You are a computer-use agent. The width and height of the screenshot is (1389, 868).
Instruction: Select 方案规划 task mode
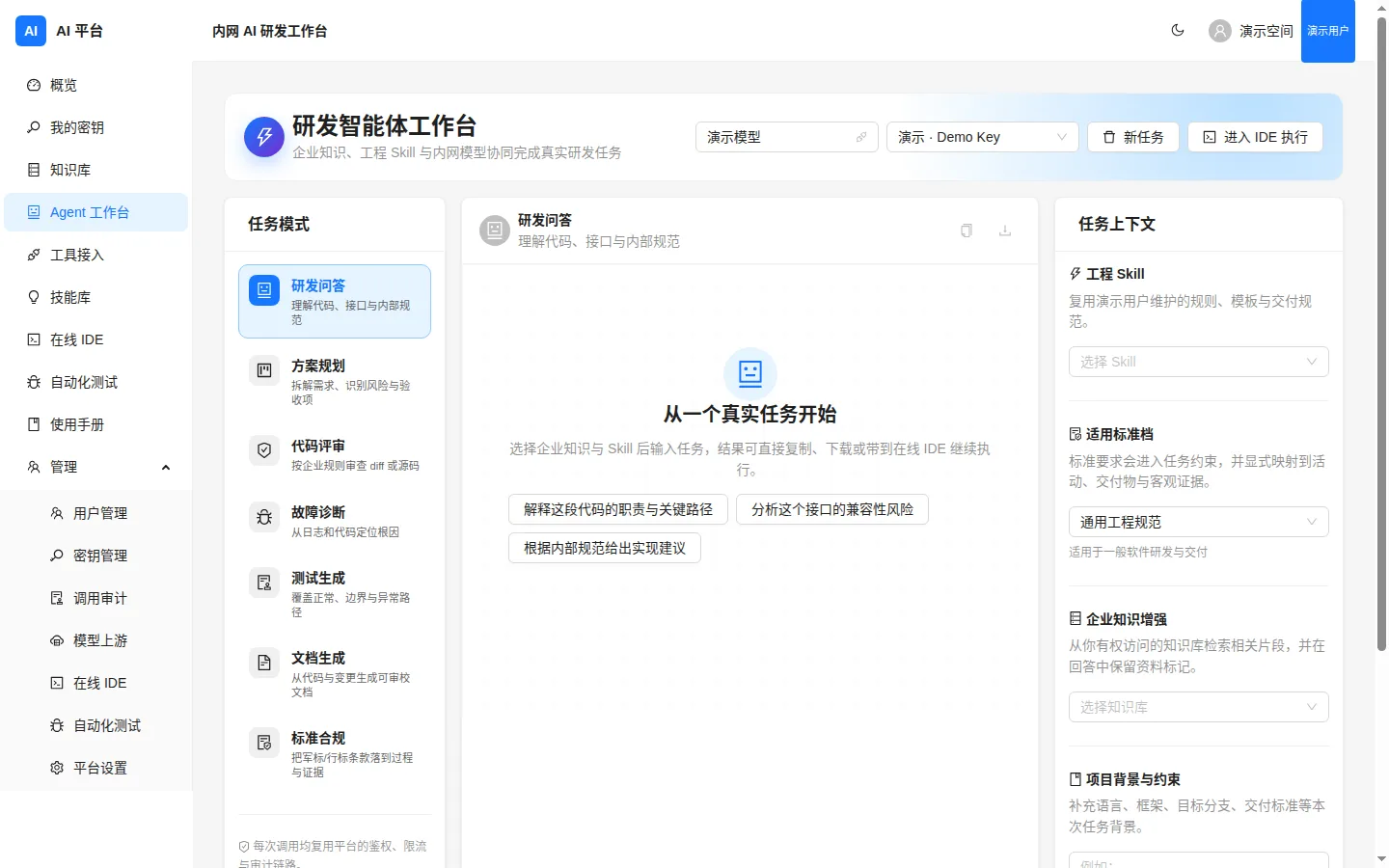335,381
